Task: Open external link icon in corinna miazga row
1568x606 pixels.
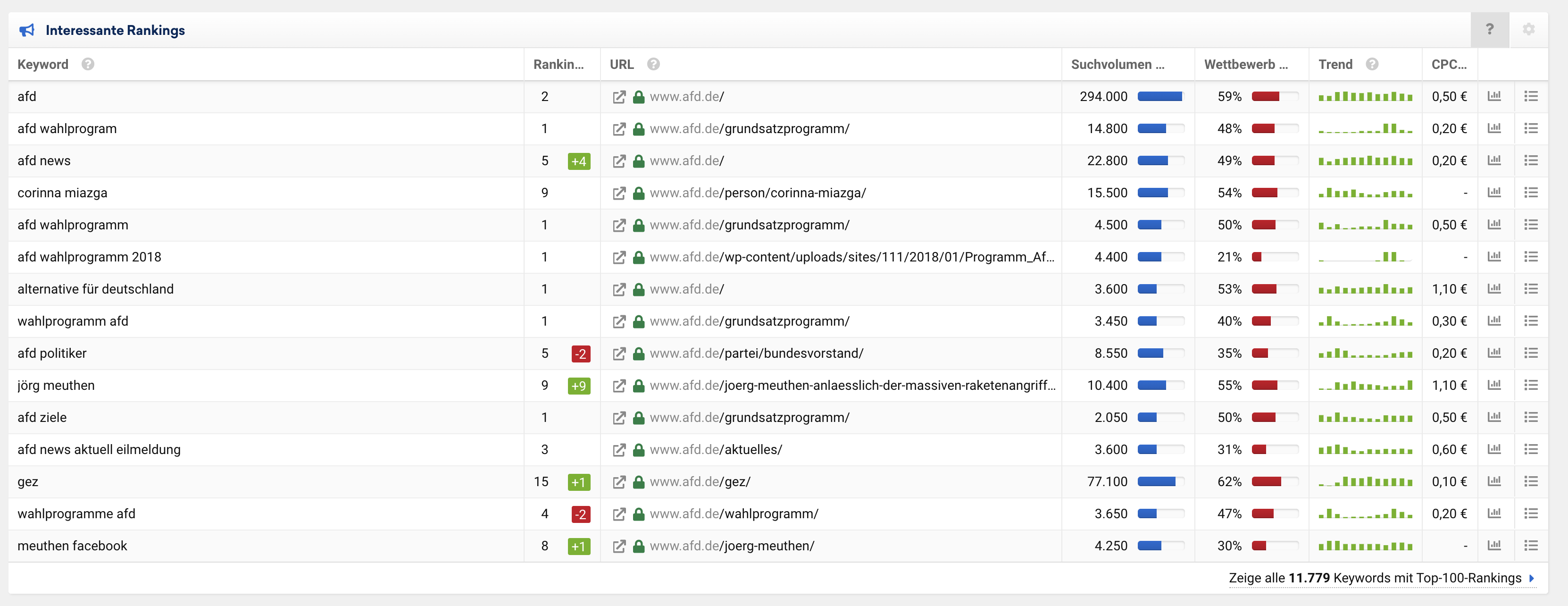Action: point(619,193)
